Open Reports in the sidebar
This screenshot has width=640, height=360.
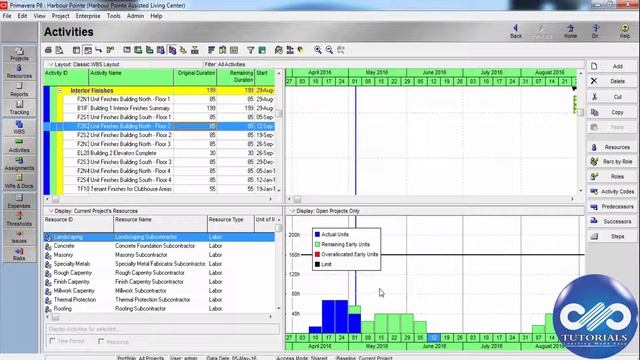pyautogui.click(x=19, y=89)
